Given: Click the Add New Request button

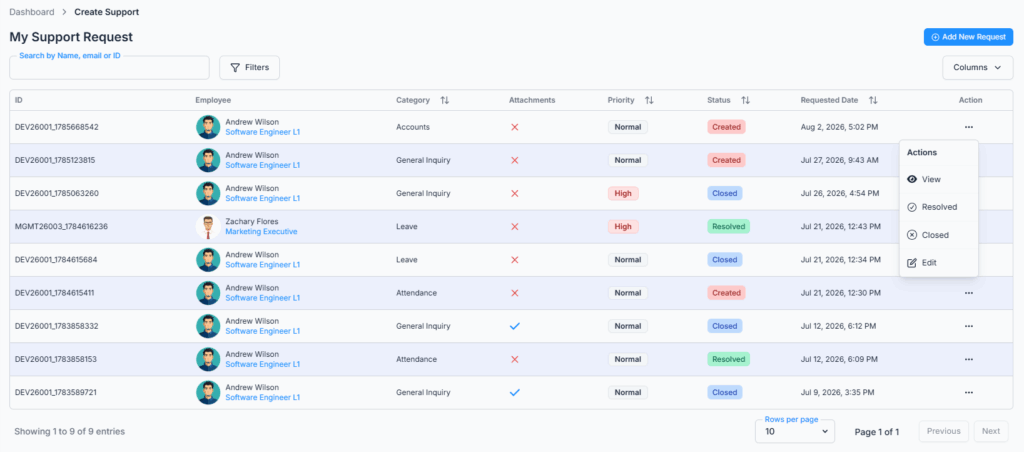Looking at the screenshot, I should click(x=968, y=37).
